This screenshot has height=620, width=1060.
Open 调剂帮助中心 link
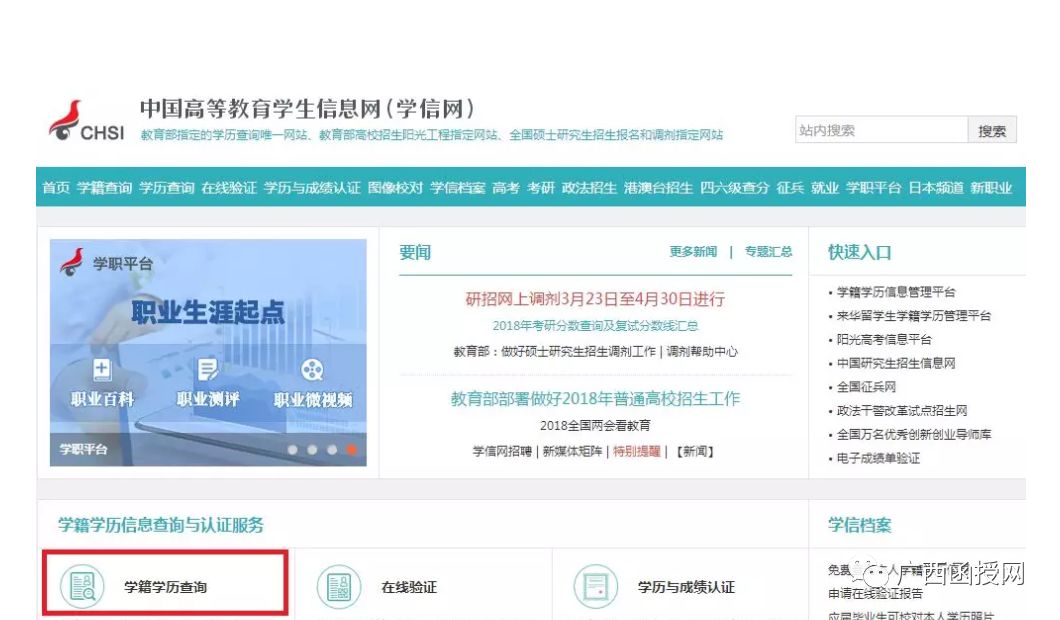click(x=702, y=352)
